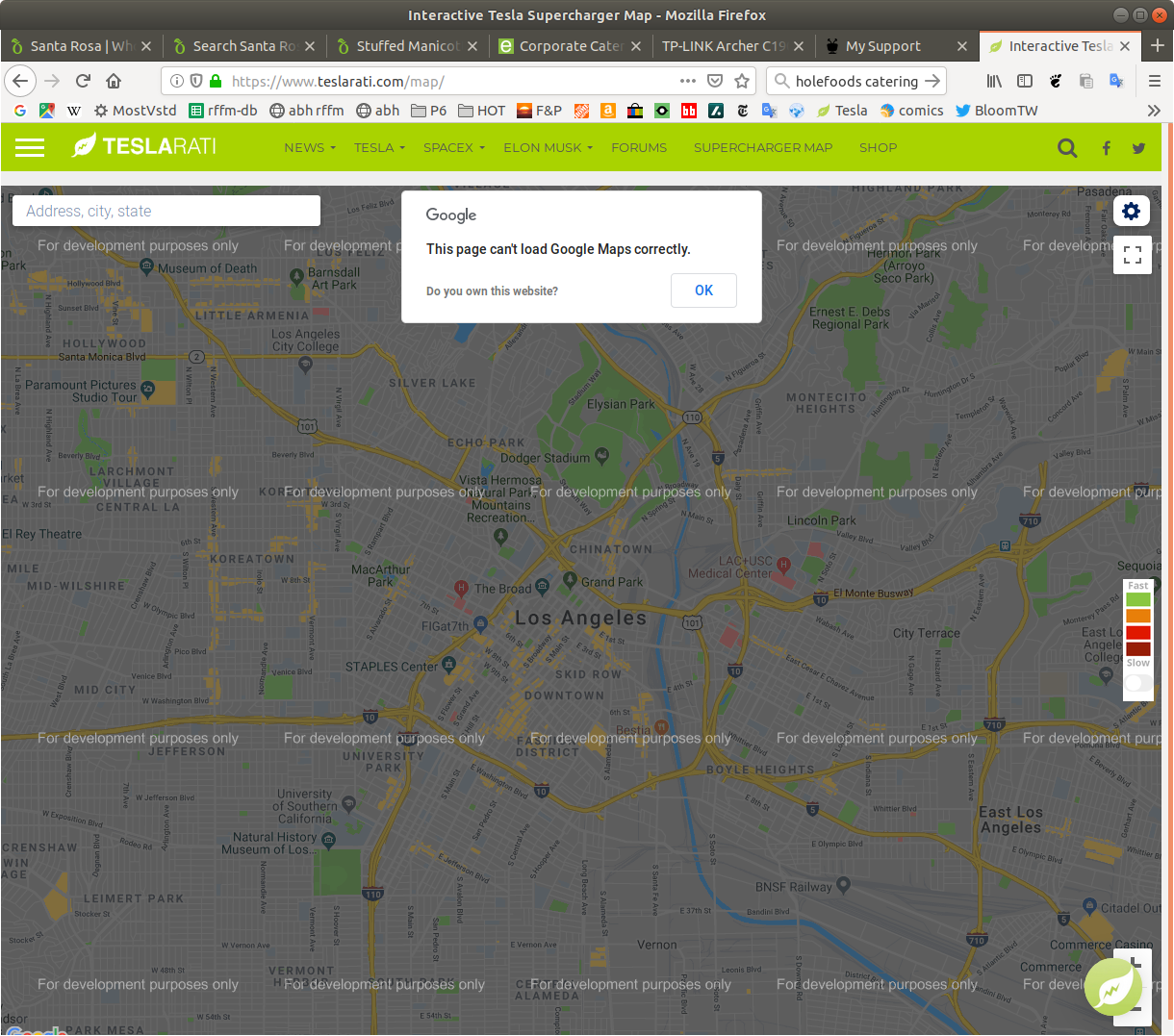1174x1036 pixels.
Task: Close the Interactive Tesla tab
Action: [1125, 45]
